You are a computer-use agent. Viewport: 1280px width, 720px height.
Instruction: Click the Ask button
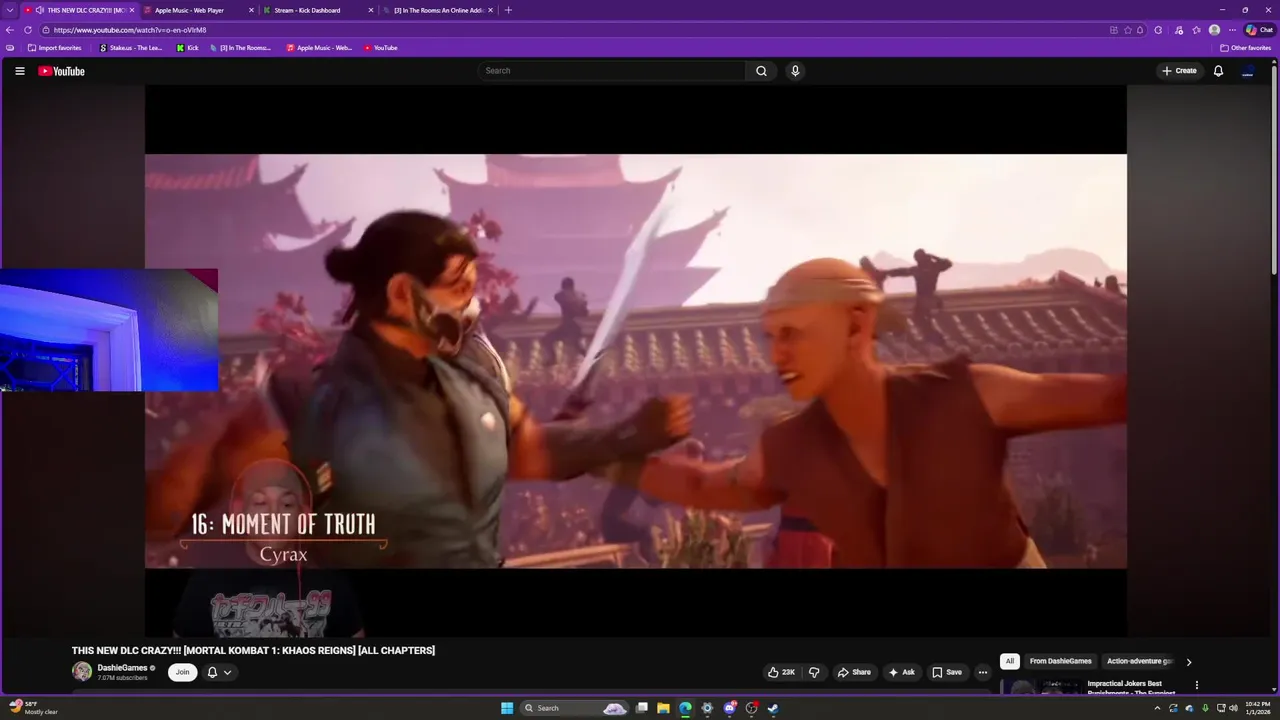(x=901, y=672)
